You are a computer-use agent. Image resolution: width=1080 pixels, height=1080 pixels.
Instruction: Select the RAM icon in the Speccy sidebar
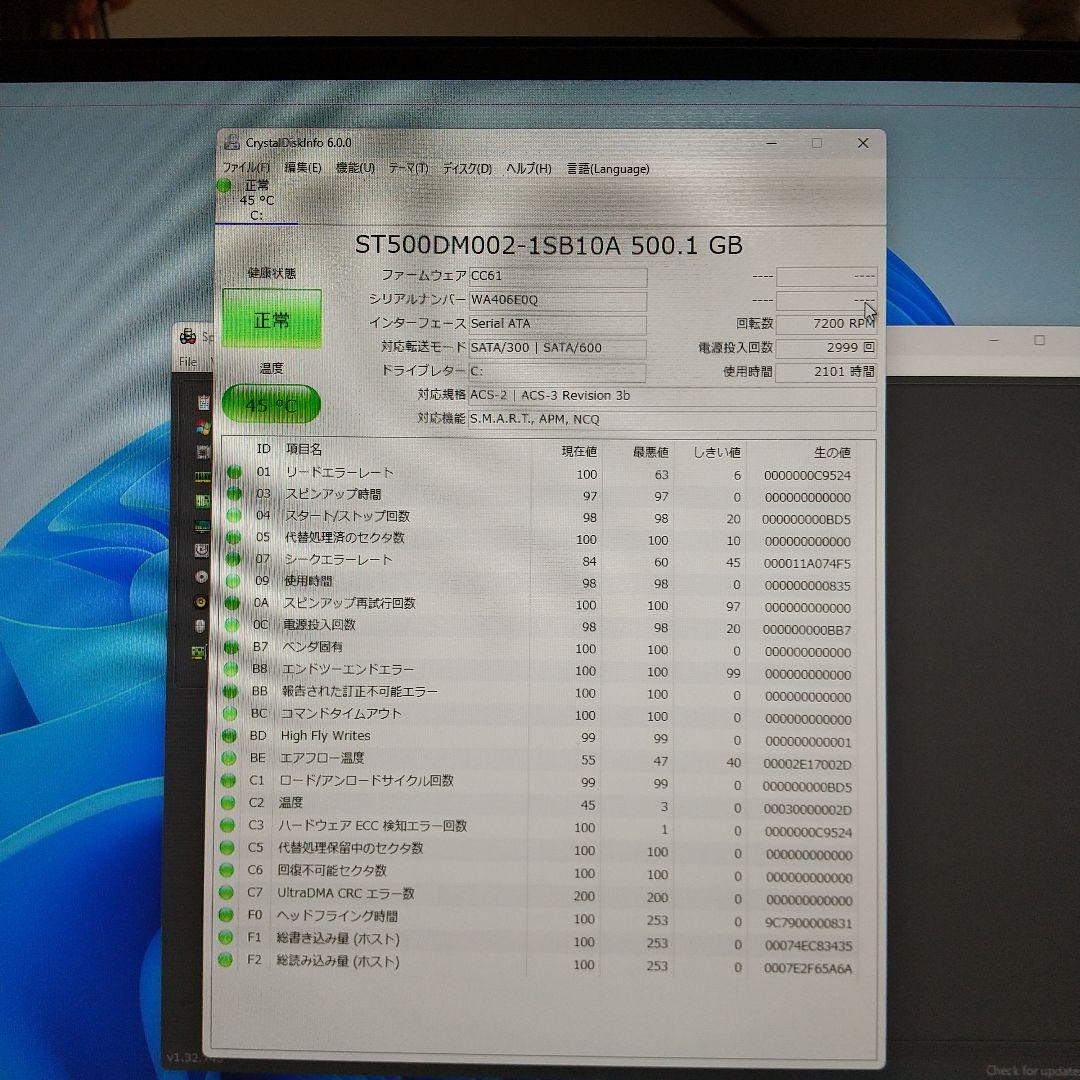point(199,477)
